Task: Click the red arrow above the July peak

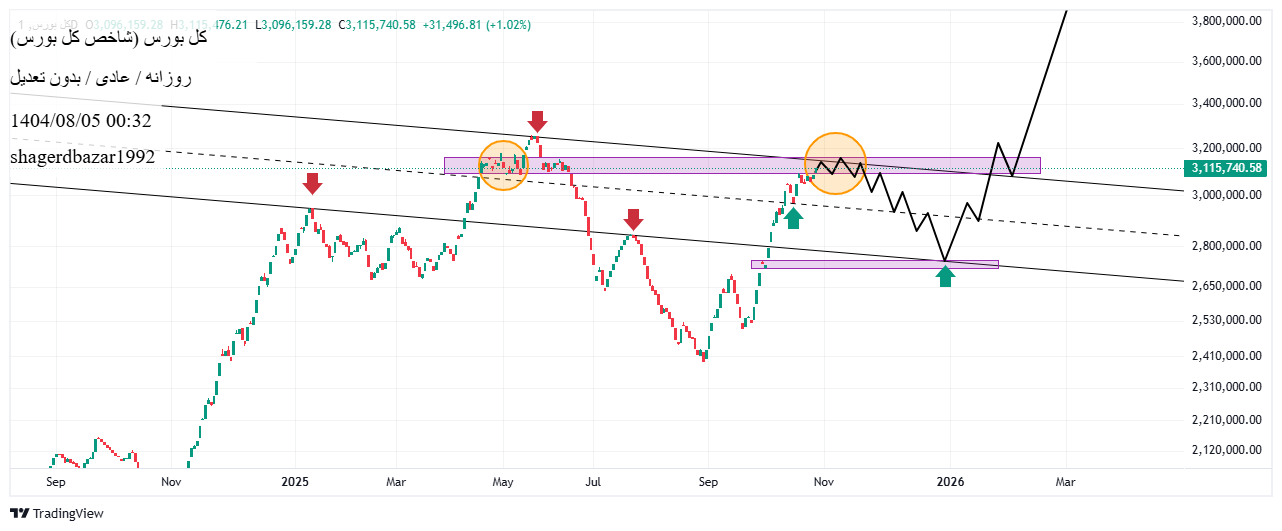Action: point(632,219)
